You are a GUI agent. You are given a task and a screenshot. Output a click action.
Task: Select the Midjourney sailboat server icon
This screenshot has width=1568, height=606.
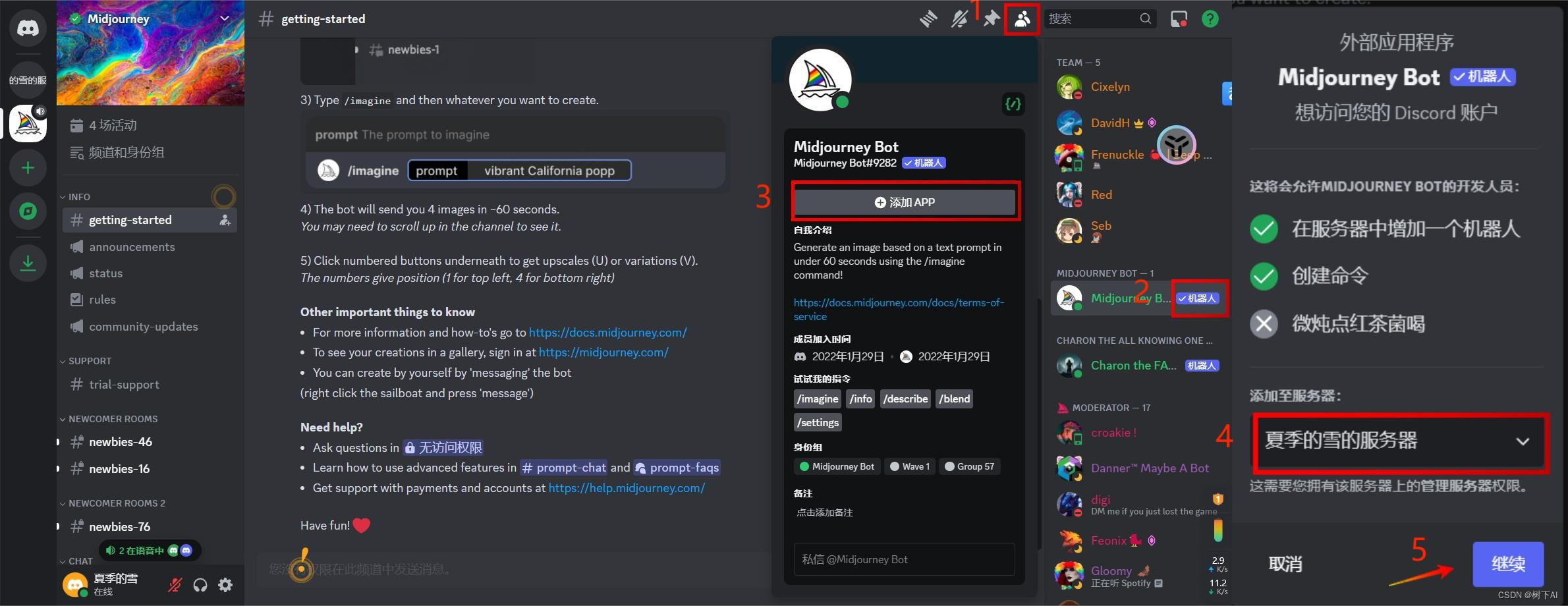tap(28, 123)
